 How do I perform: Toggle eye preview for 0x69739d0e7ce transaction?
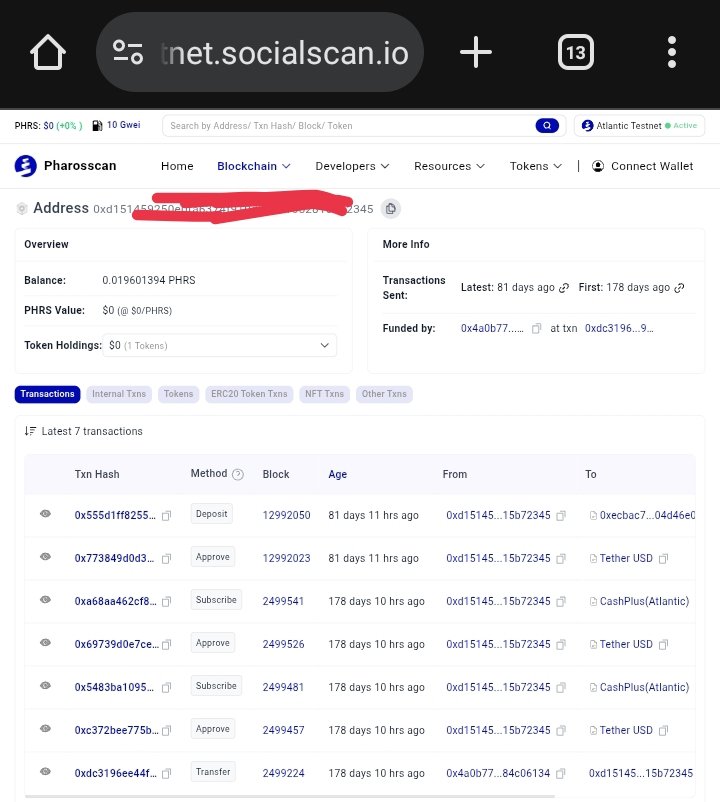[46, 642]
